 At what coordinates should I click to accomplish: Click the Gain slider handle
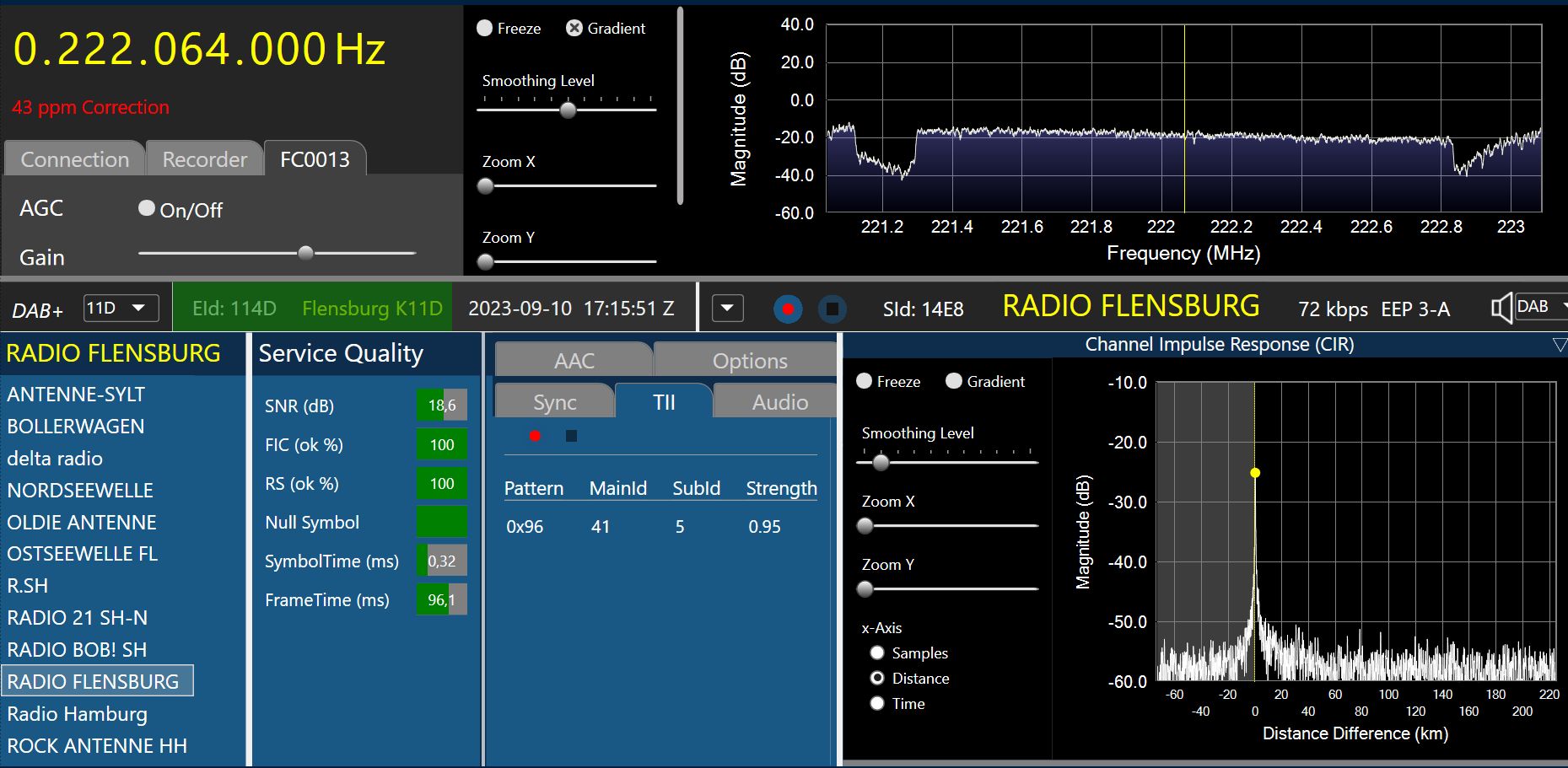pyautogui.click(x=306, y=253)
